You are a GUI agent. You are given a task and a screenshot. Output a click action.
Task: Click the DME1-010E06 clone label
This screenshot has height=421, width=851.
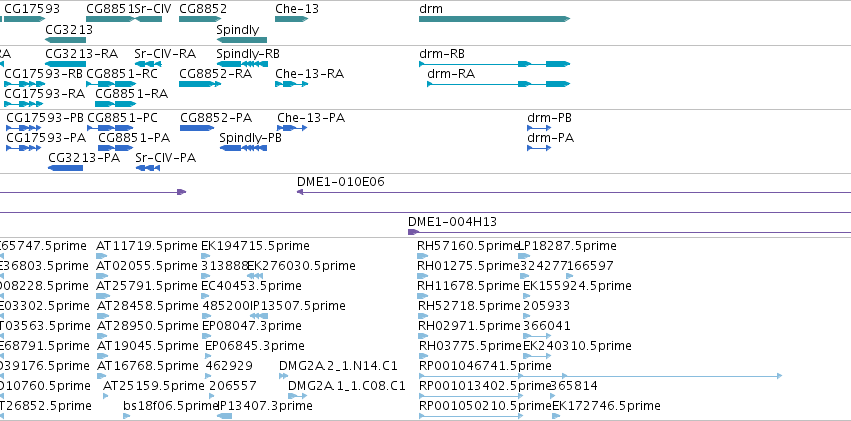tap(340, 182)
